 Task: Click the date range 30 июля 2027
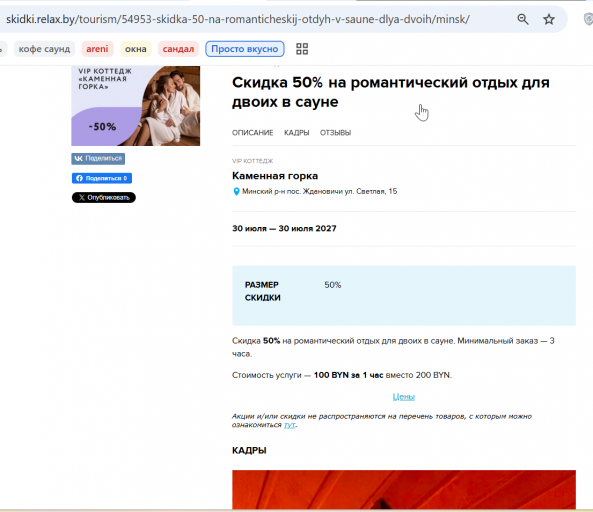[x=284, y=228]
